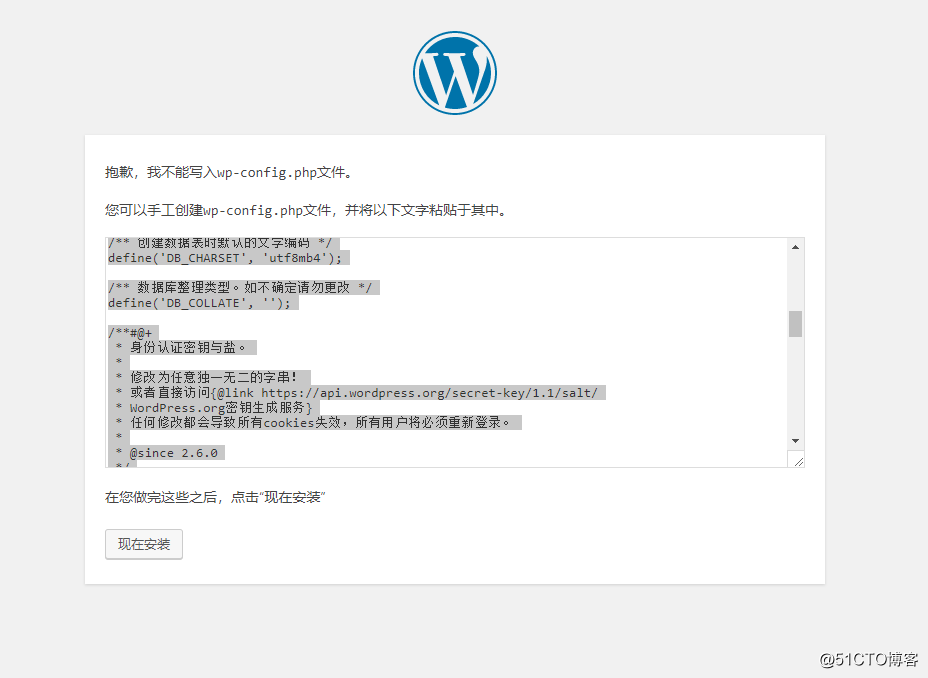
Task: Click the @since 2.6.0 line
Action: 167,453
